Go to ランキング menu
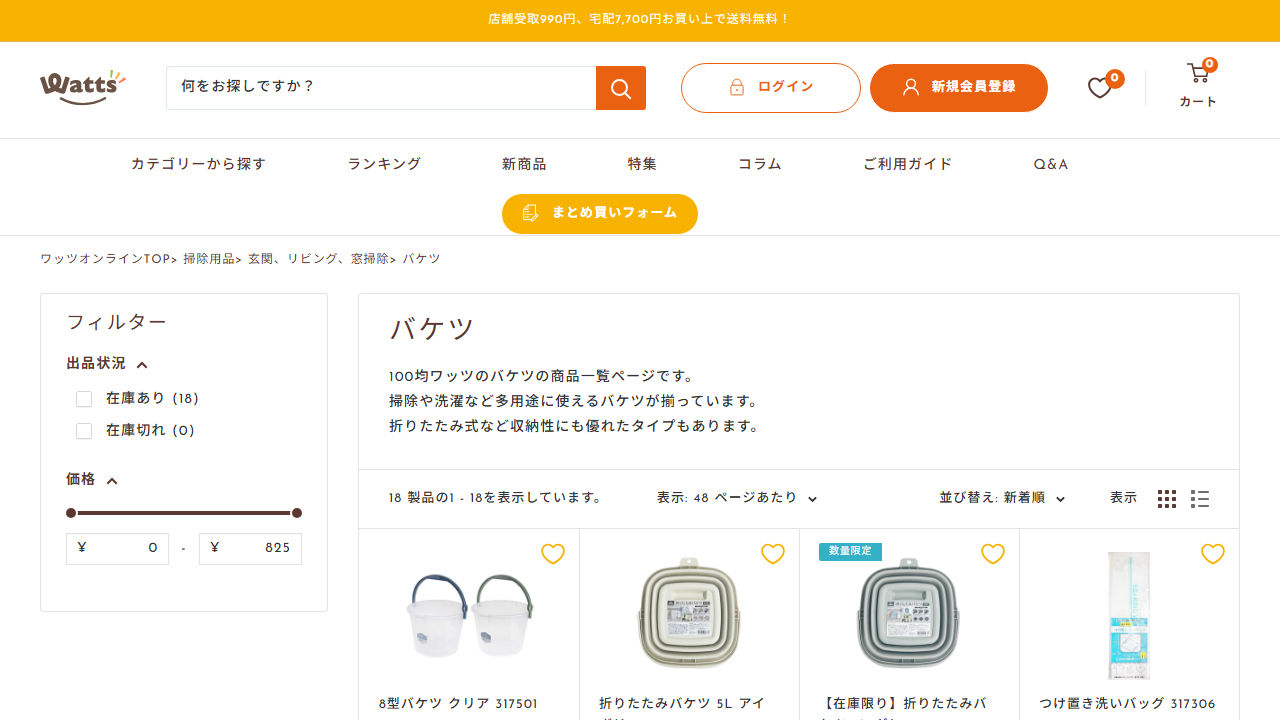The image size is (1280, 720). coord(384,164)
